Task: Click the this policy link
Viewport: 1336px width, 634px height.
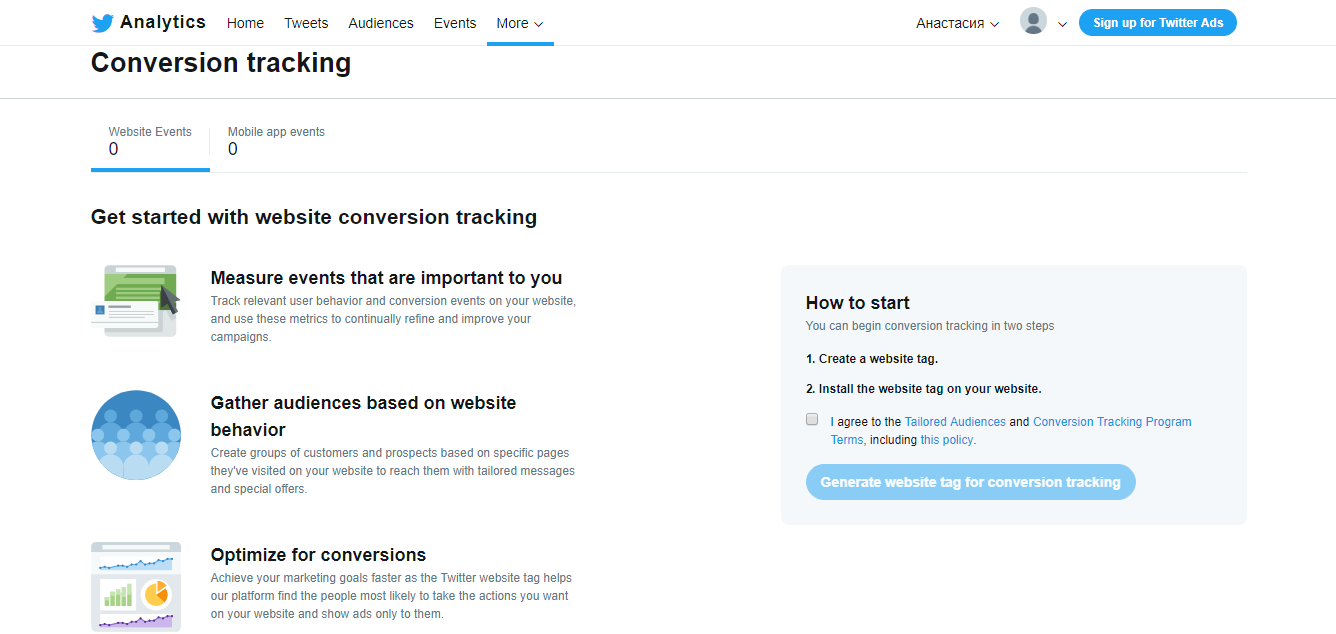Action: 946,439
